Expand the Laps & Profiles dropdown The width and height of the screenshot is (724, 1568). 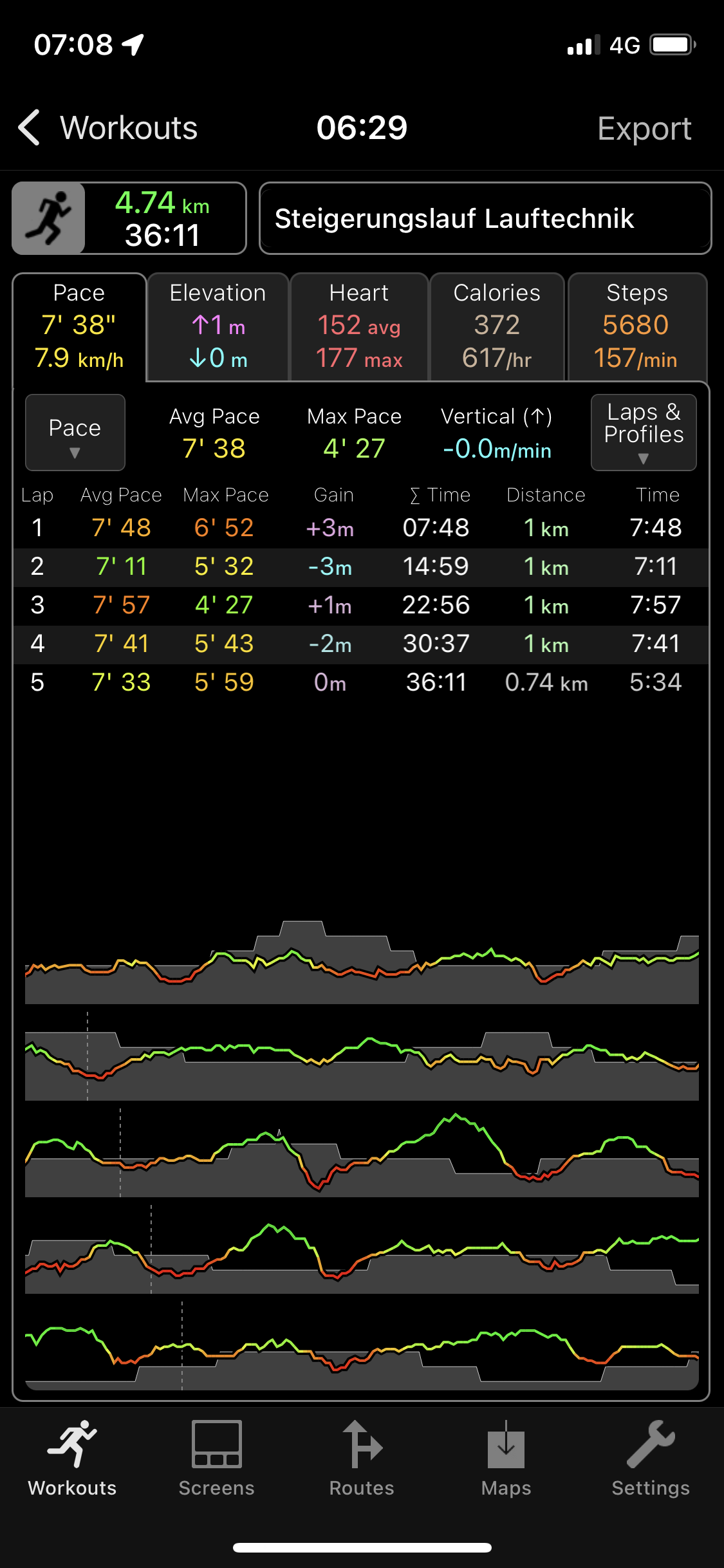[x=644, y=433]
